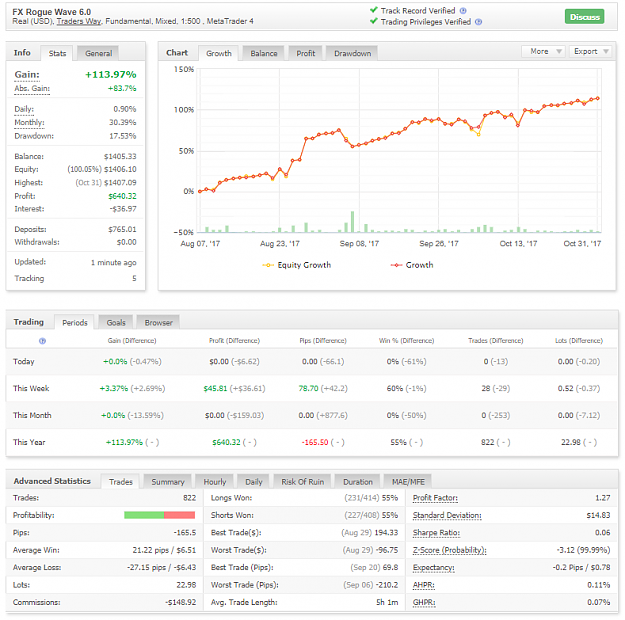This screenshot has width=625, height=620.
Task: Click the green Trading Privileges Verified checkmark
Action: click(x=373, y=21)
